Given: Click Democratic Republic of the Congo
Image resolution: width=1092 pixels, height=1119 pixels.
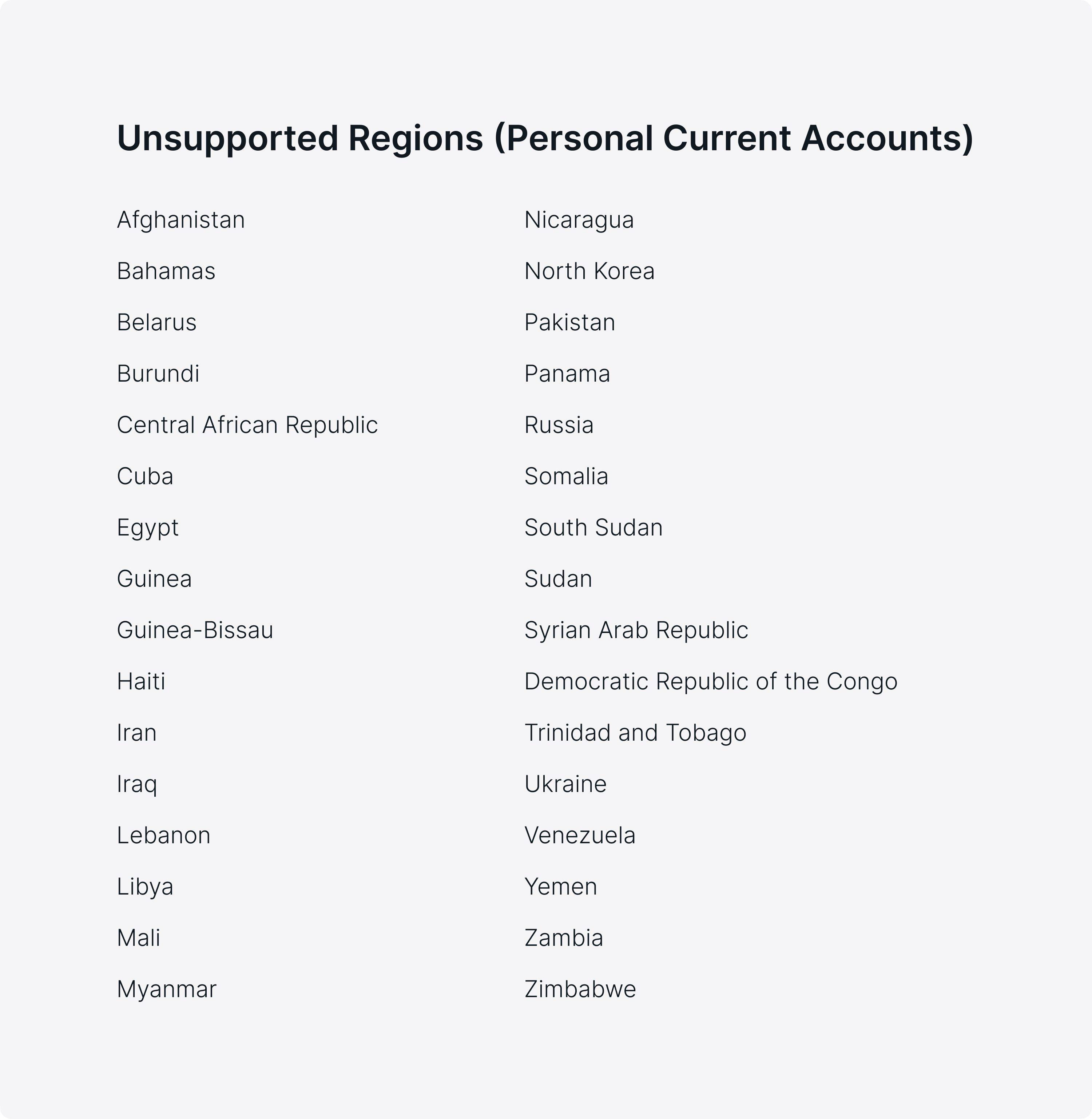Looking at the screenshot, I should tap(711, 682).
